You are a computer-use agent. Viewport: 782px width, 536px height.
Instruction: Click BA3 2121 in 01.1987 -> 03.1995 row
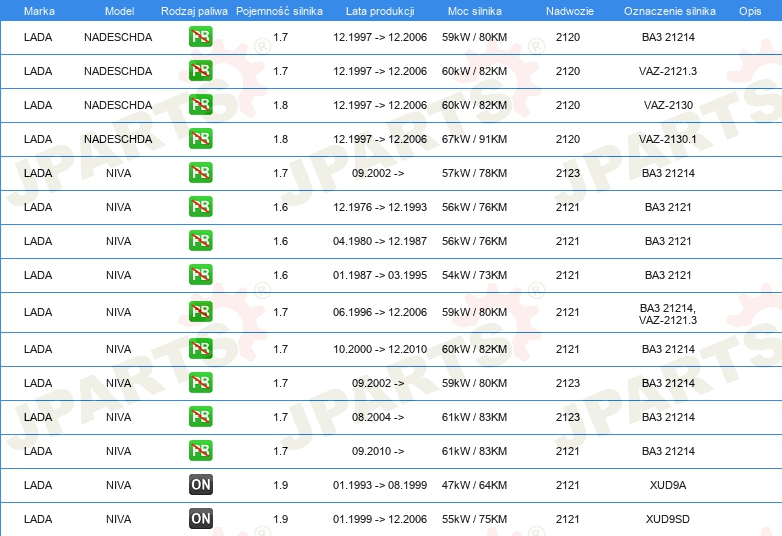tap(668, 275)
